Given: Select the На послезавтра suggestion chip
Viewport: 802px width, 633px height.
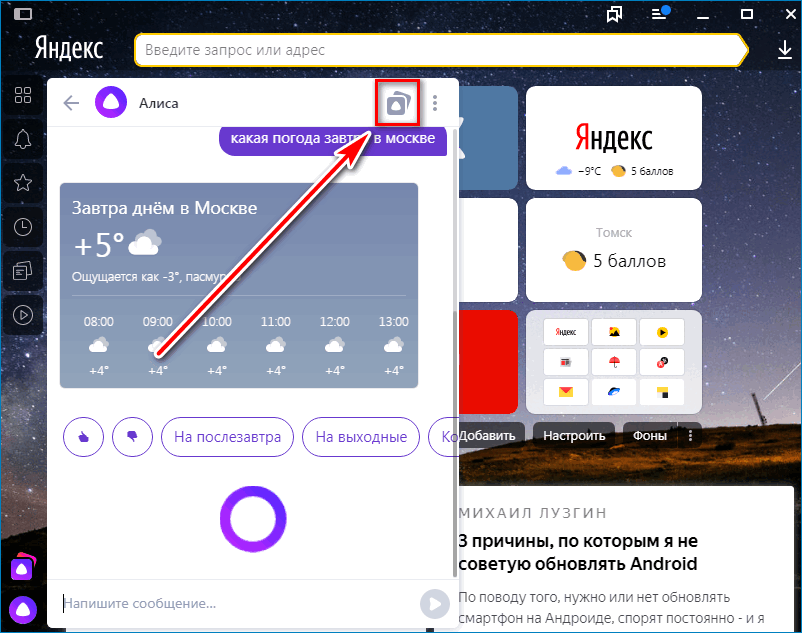Looking at the screenshot, I should tap(227, 437).
